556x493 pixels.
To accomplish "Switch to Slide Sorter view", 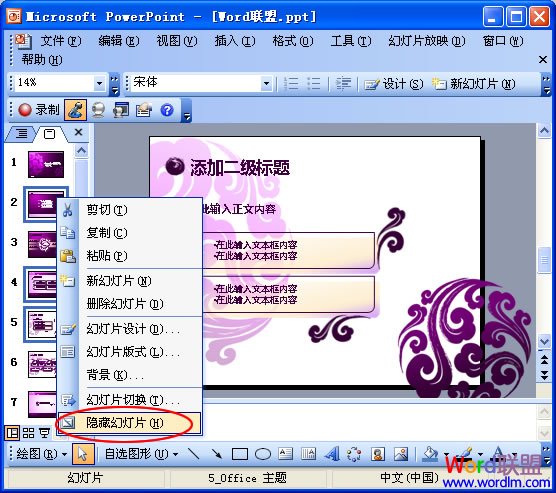I will [x=28, y=433].
